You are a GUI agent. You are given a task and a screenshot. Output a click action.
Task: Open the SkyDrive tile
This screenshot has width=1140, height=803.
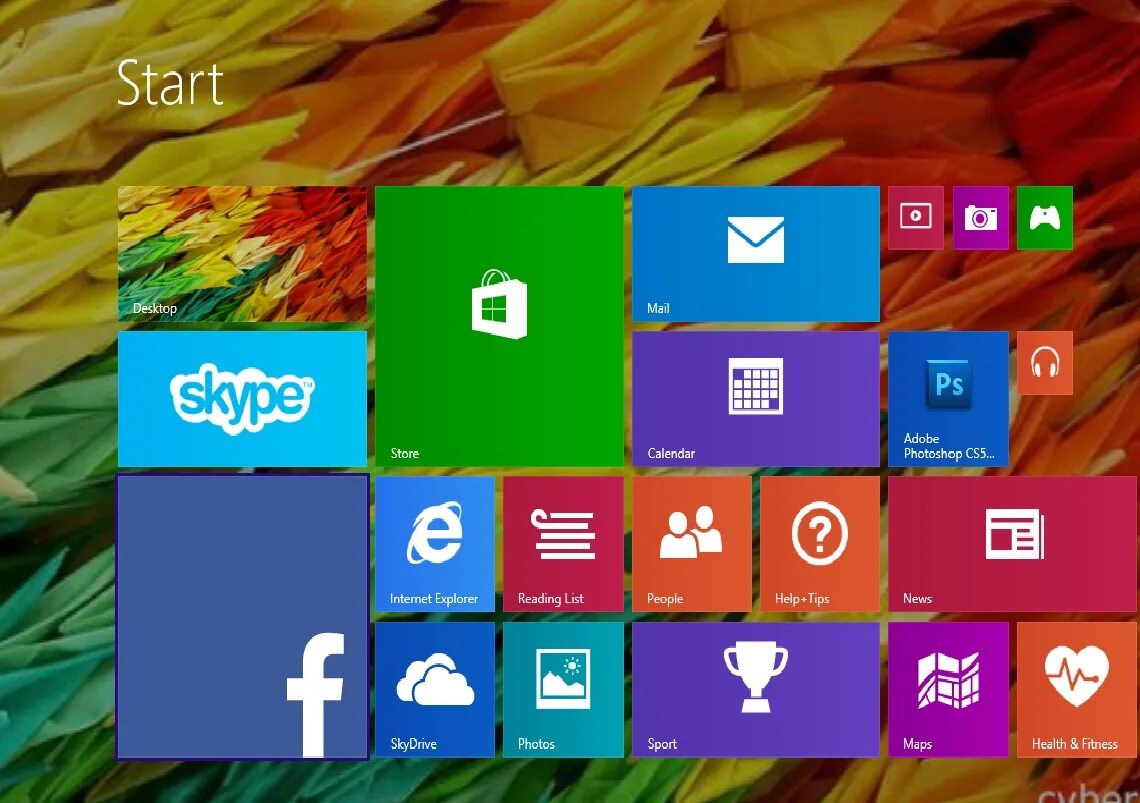[435, 690]
